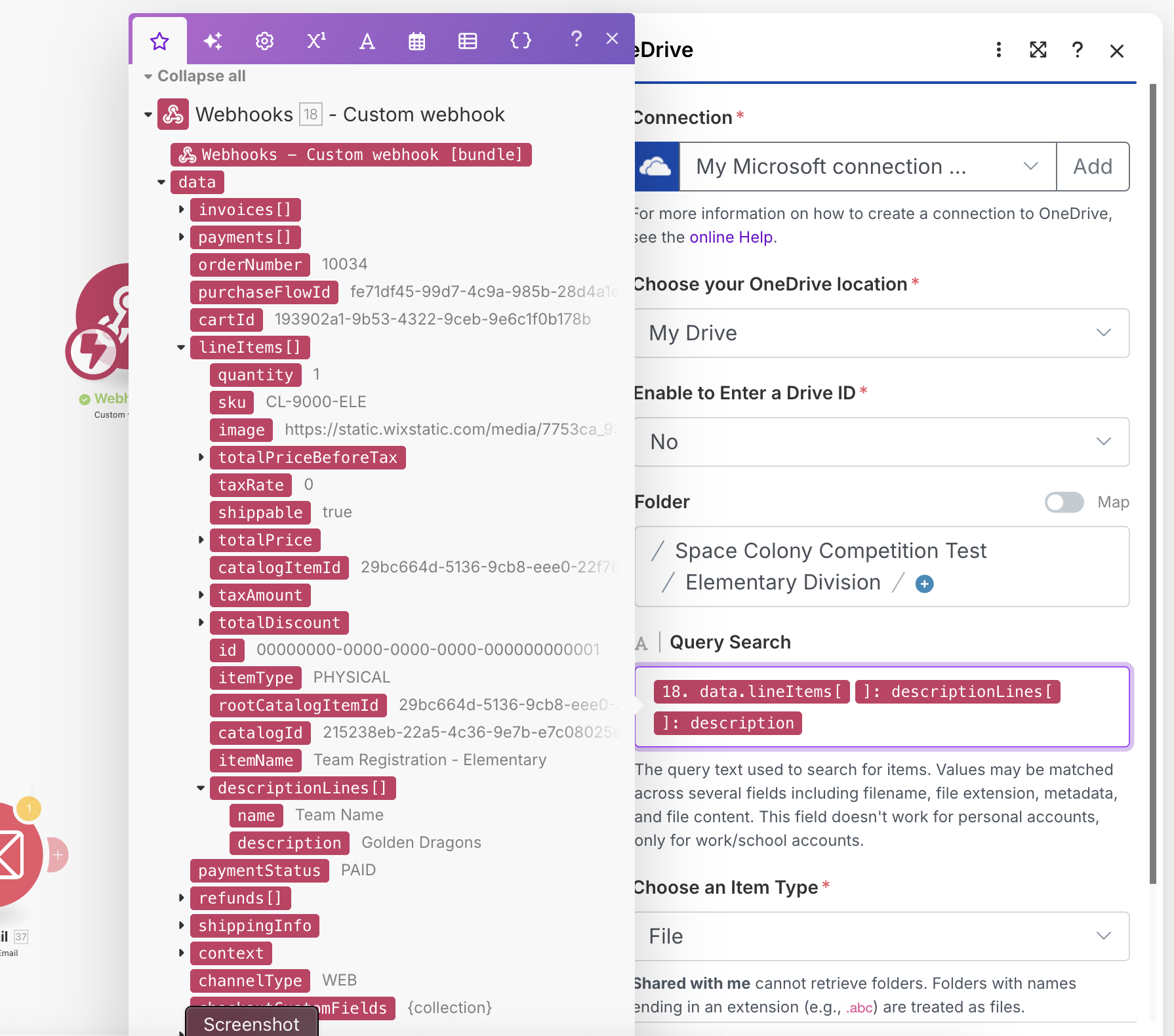Toggle the Folder Map switch

pyautogui.click(x=1064, y=502)
